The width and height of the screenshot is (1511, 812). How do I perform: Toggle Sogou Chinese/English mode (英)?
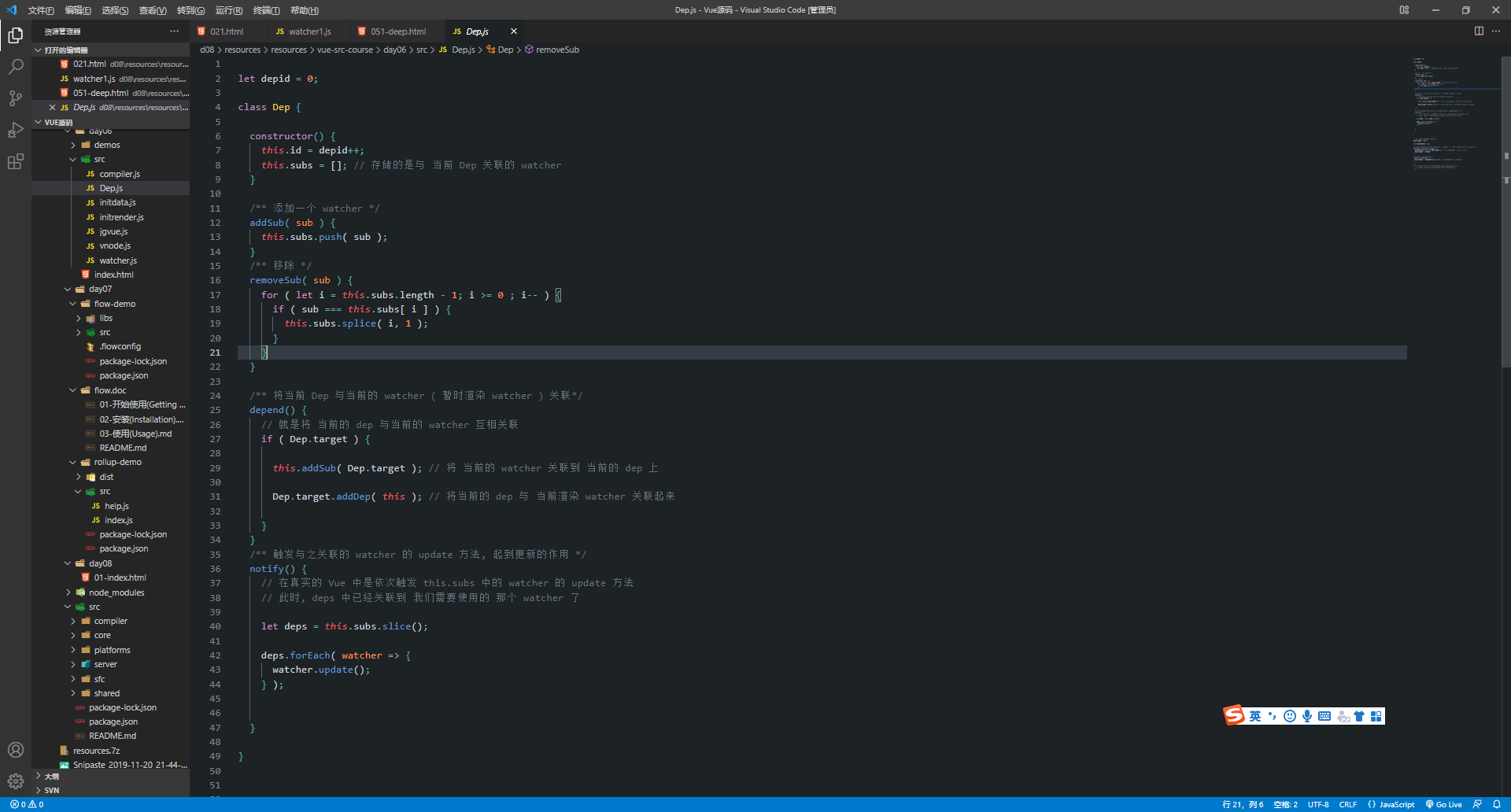point(1255,716)
